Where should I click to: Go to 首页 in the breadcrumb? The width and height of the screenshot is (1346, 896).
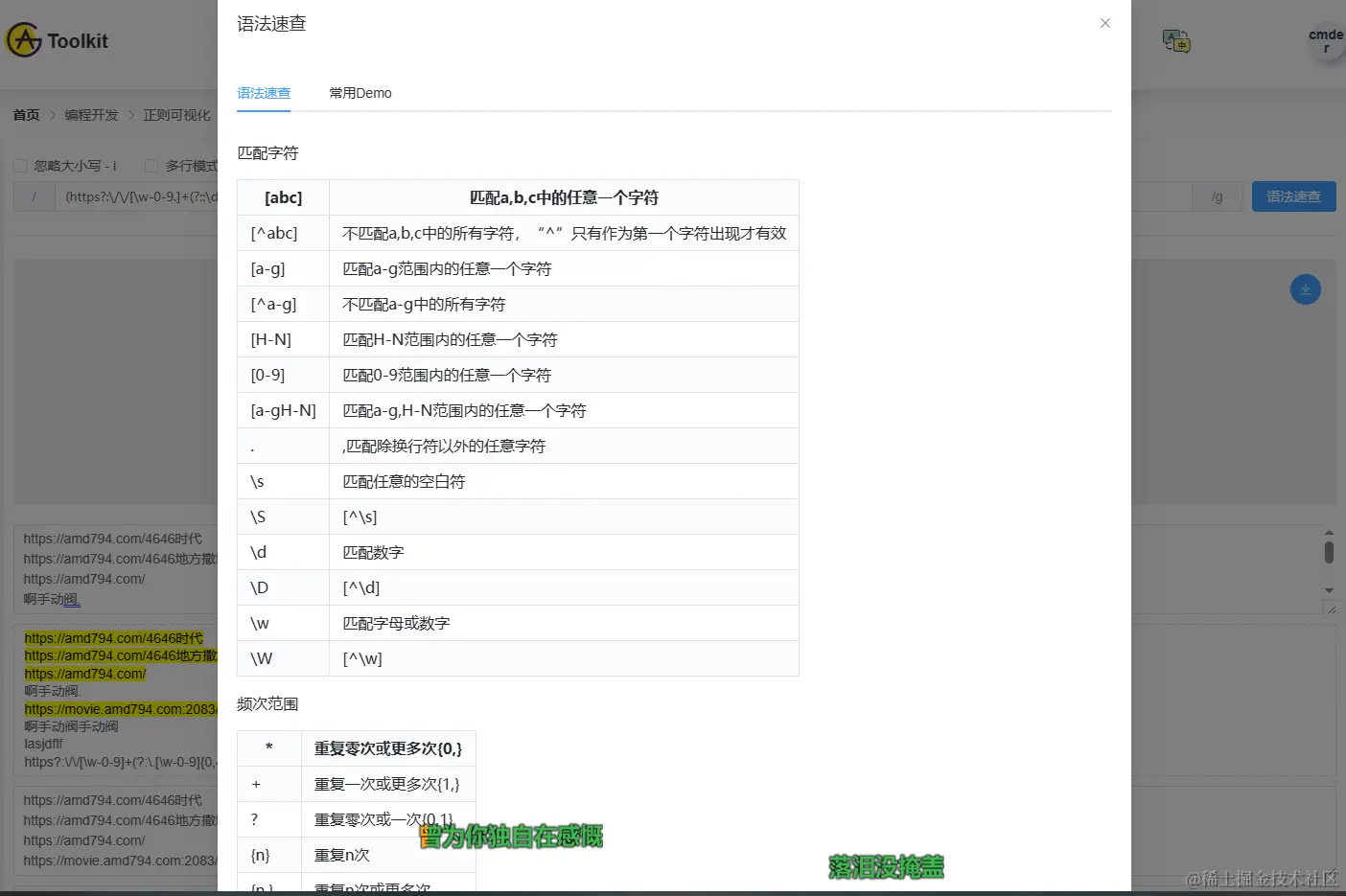pyautogui.click(x=26, y=115)
